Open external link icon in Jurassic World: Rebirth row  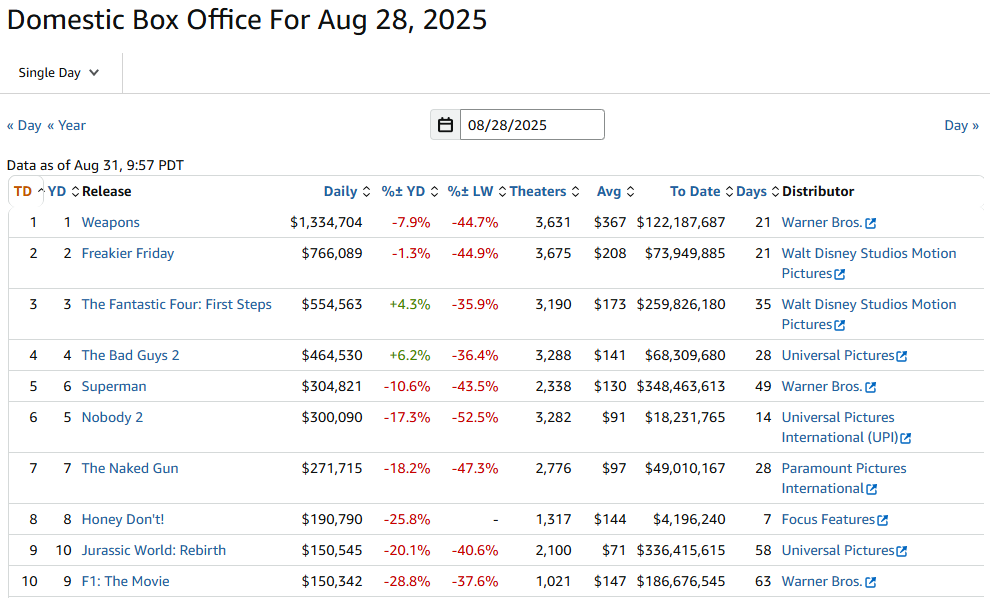coord(902,552)
